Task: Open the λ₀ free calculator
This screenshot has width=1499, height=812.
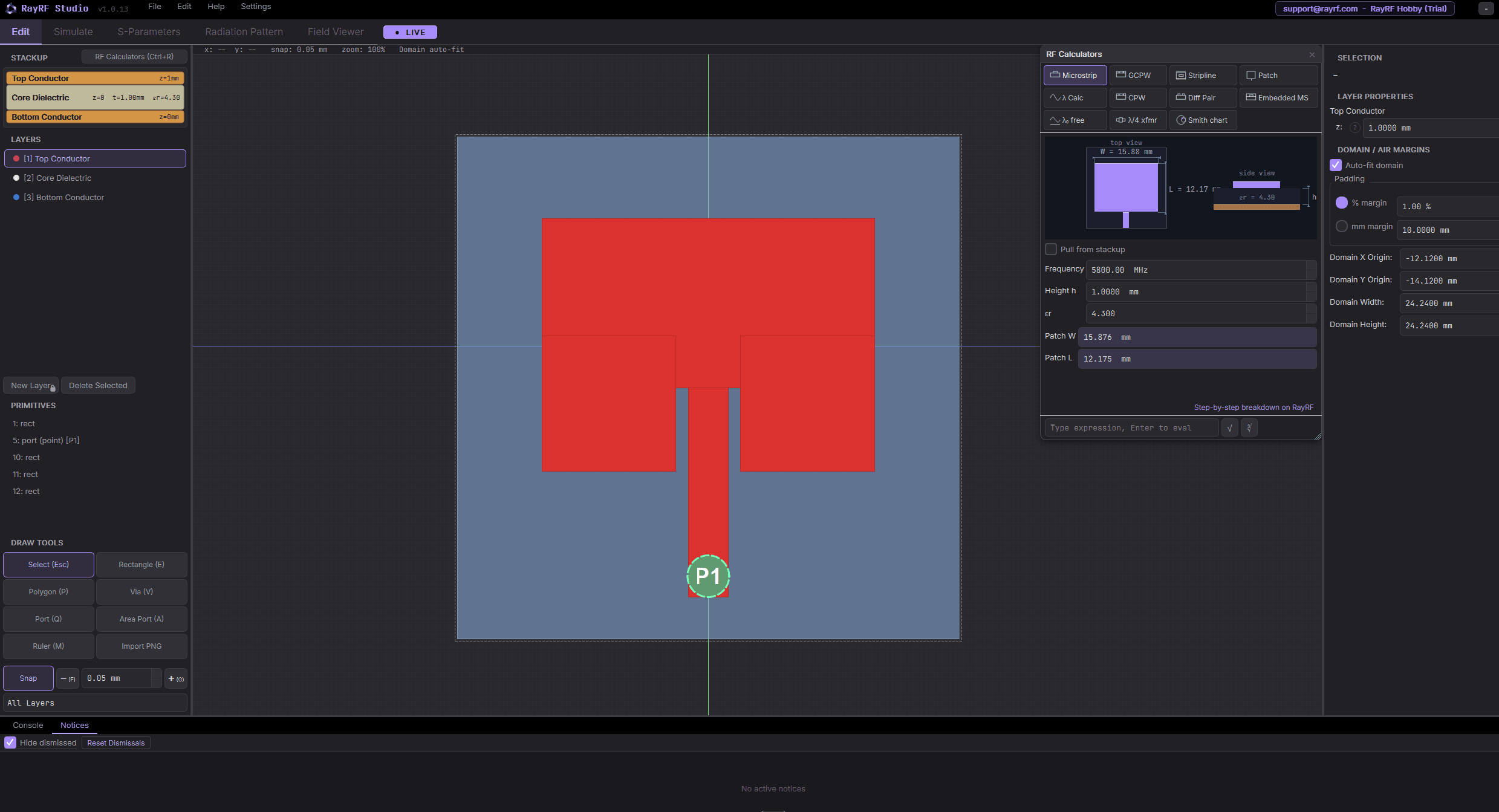Action: (x=1075, y=120)
